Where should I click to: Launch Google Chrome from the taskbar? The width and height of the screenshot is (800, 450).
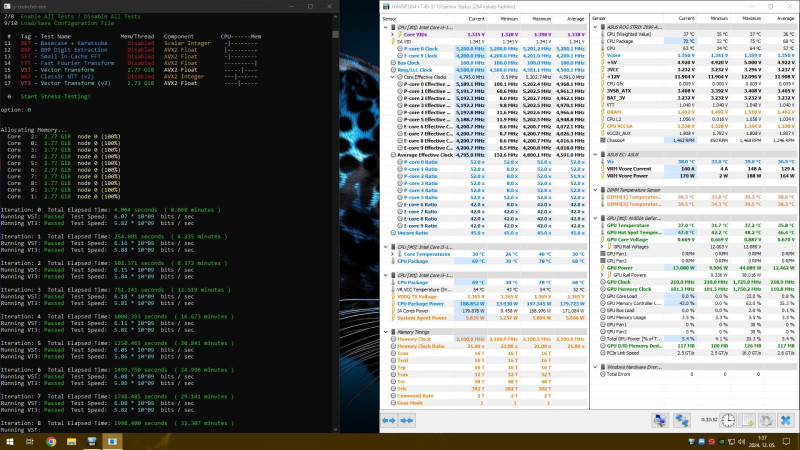click(51, 442)
